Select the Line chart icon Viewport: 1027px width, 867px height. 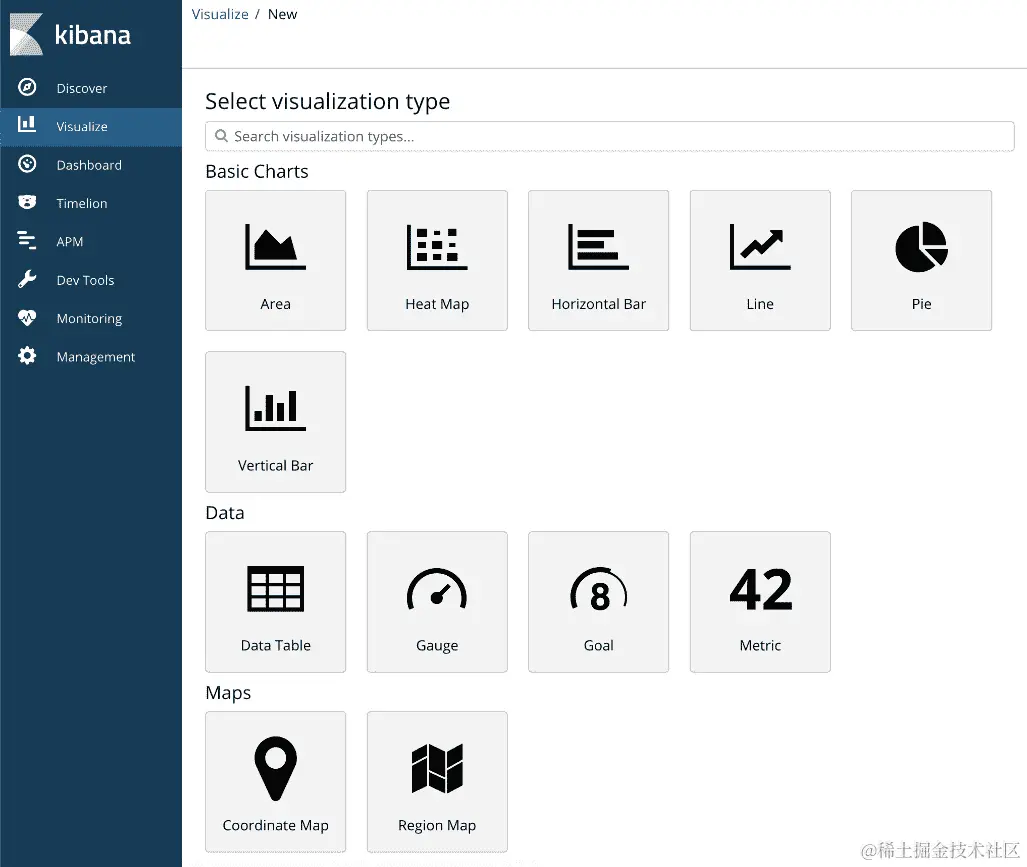coord(760,246)
